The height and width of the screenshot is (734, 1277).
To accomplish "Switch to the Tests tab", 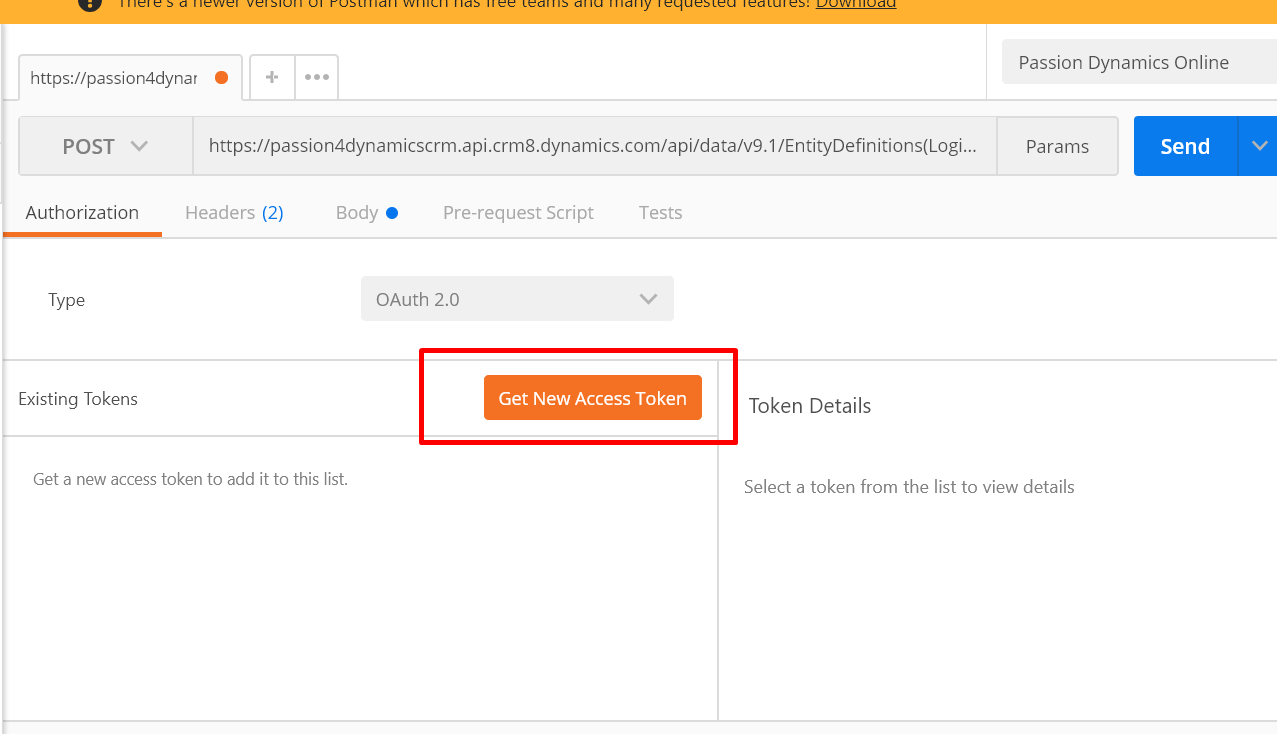I will click(x=660, y=213).
